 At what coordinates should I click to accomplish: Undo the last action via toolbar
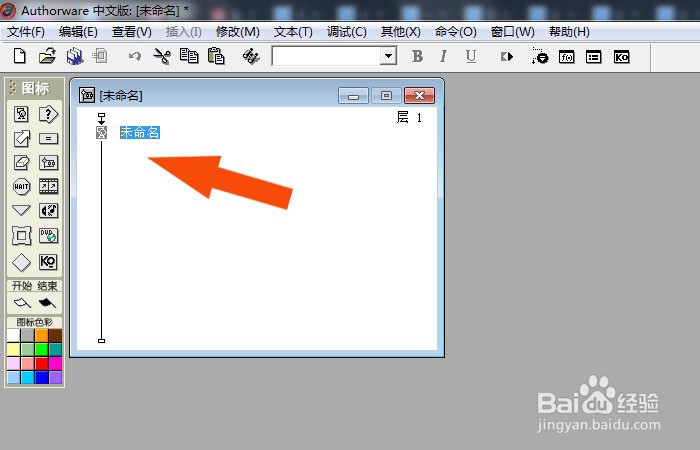coord(134,56)
